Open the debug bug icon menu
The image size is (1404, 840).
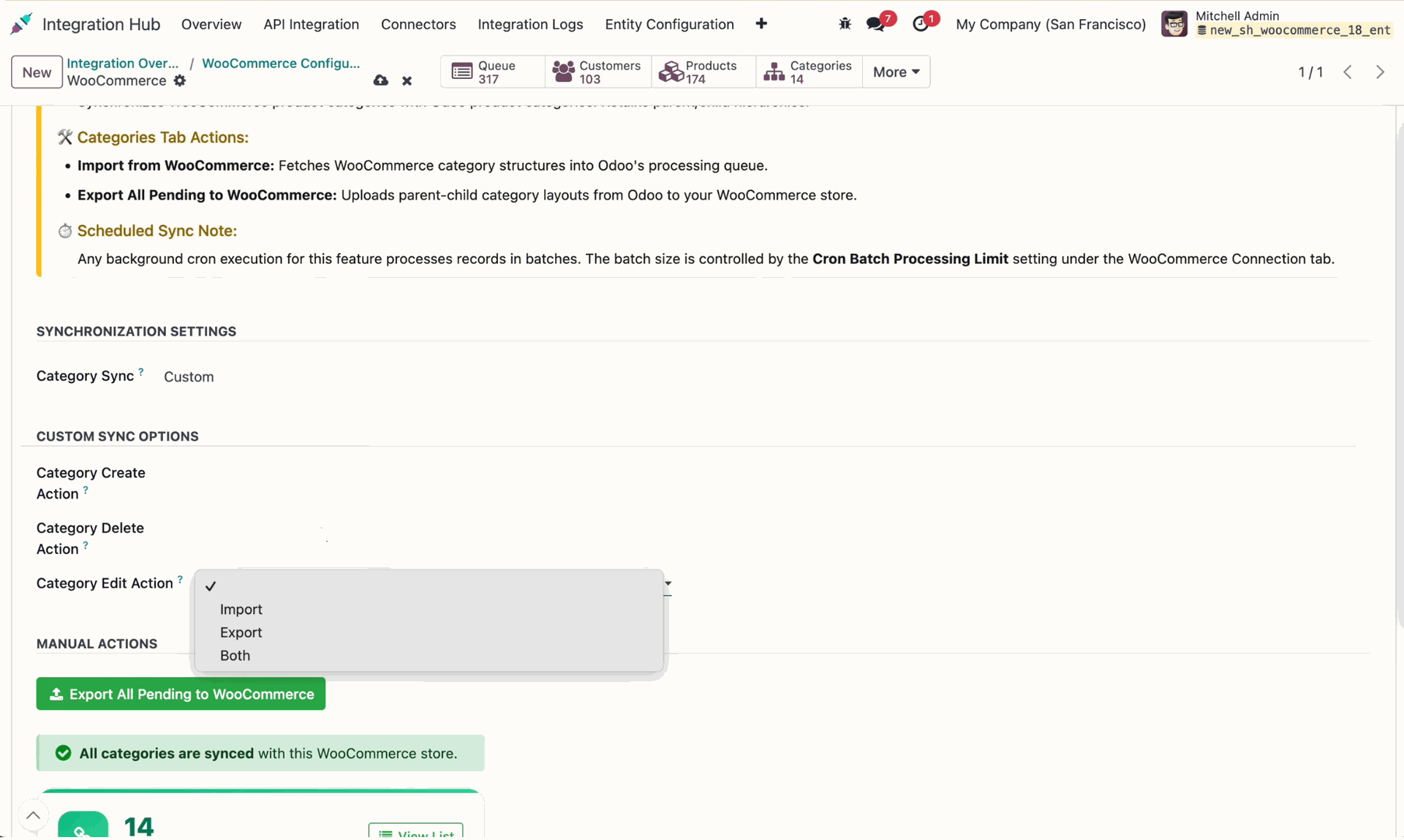point(845,24)
